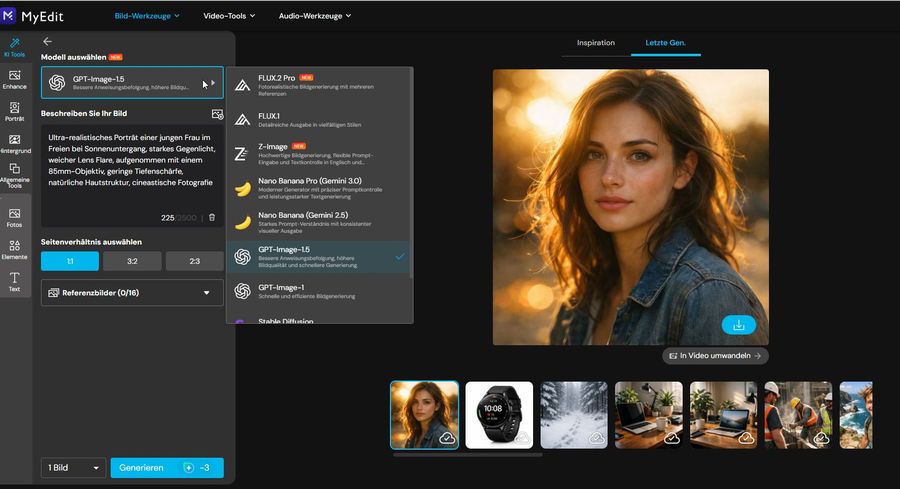Open the Enhance sidebar tool
Viewport: 900px width, 489px height.
tap(14, 80)
